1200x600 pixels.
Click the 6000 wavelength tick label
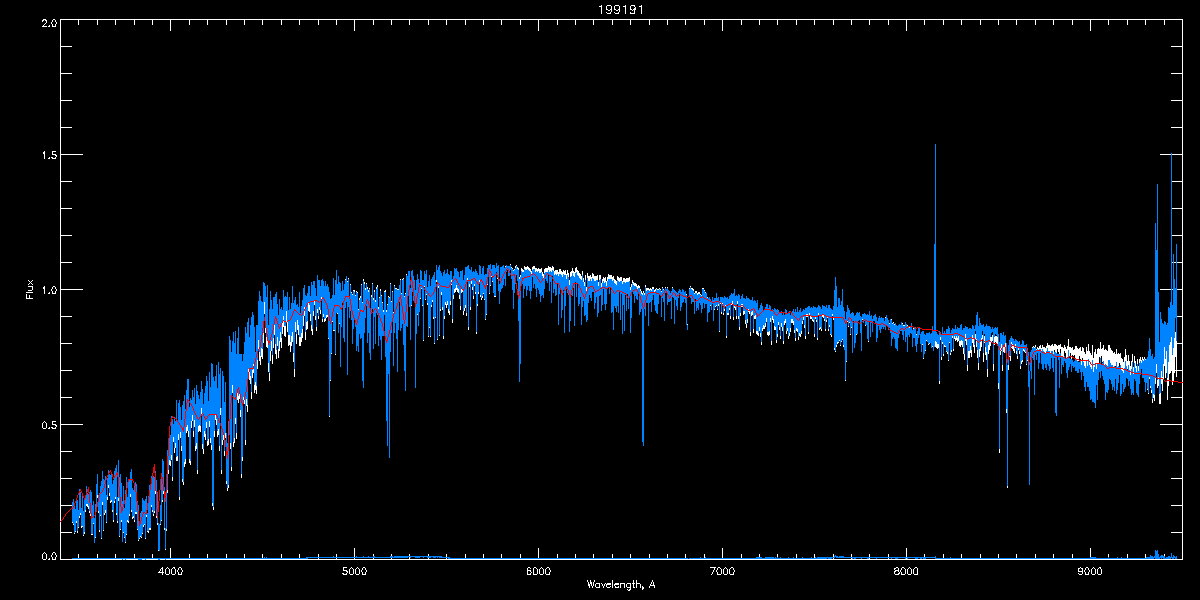click(x=538, y=571)
